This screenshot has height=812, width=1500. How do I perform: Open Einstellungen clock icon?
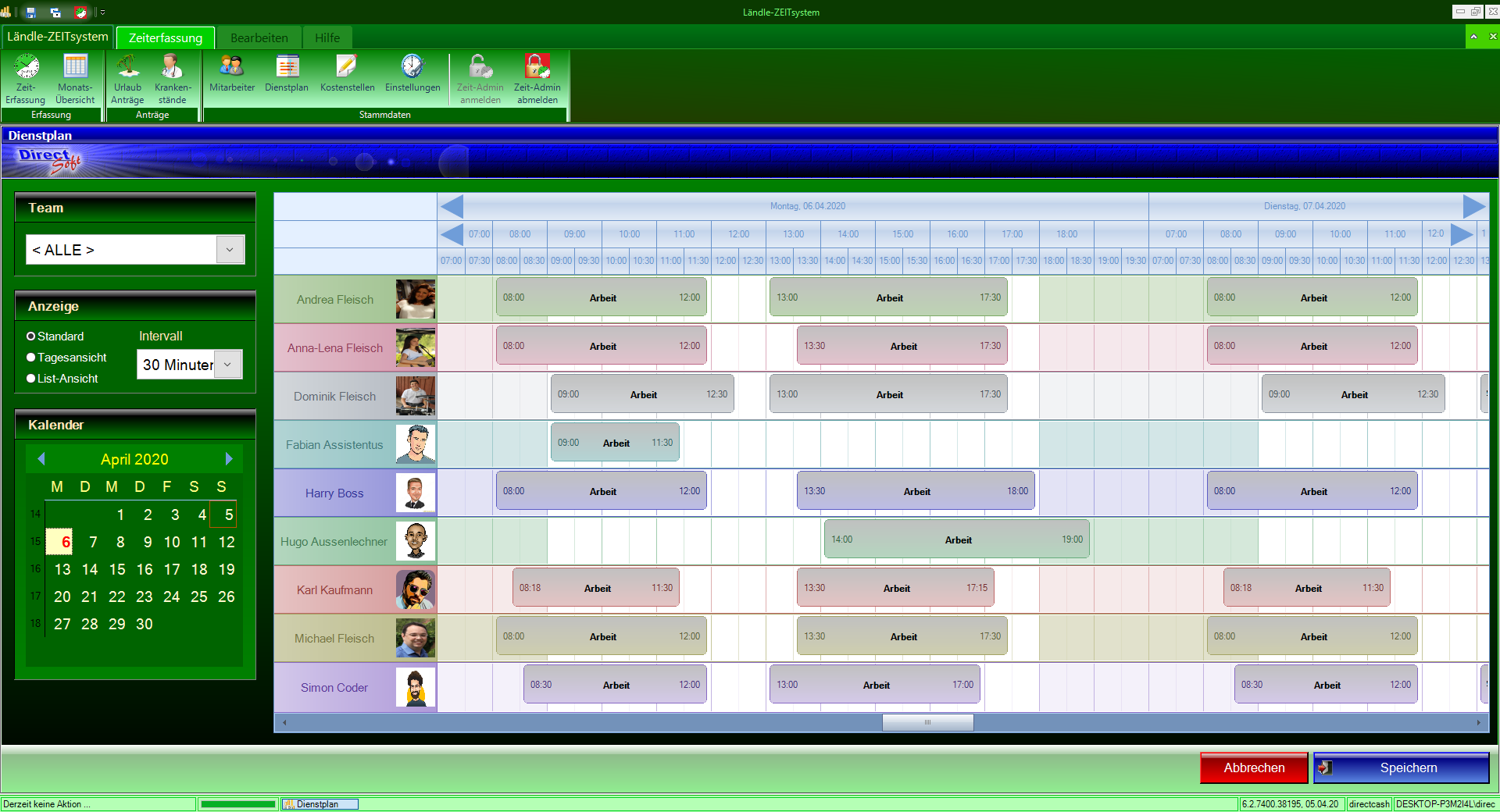point(412,73)
